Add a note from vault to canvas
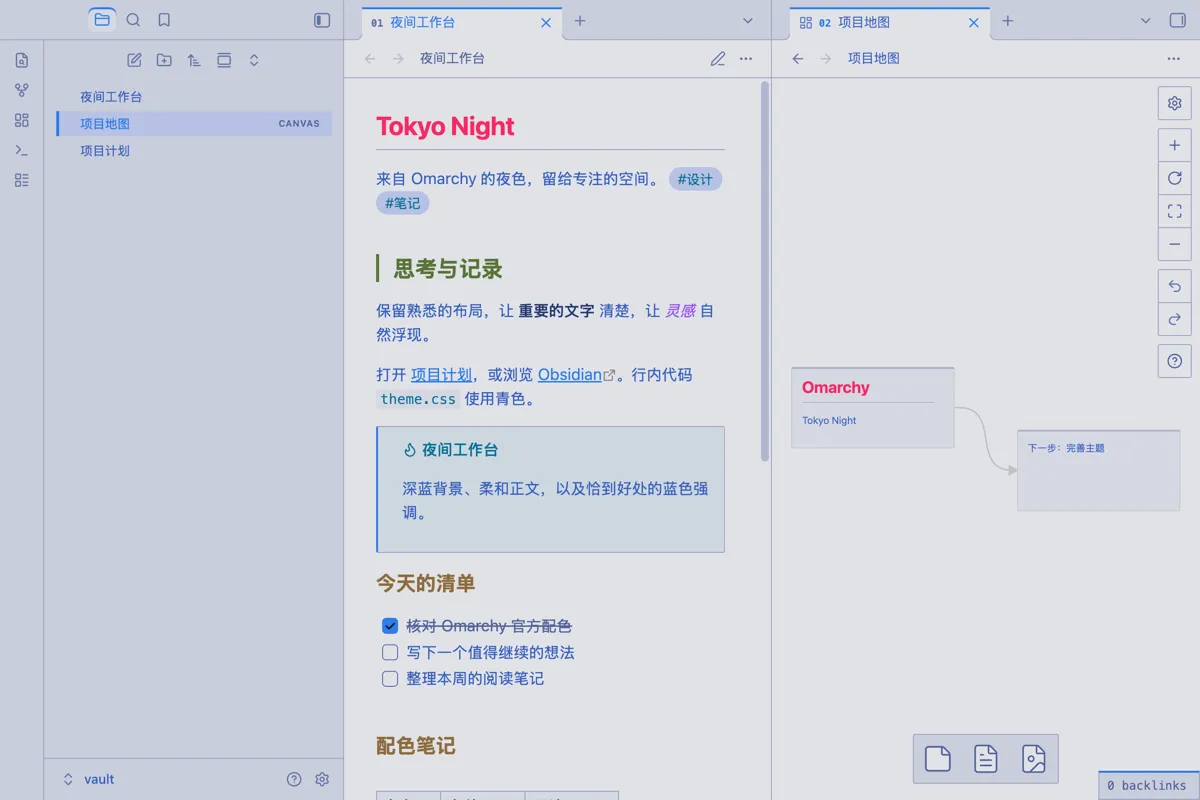 click(x=986, y=759)
